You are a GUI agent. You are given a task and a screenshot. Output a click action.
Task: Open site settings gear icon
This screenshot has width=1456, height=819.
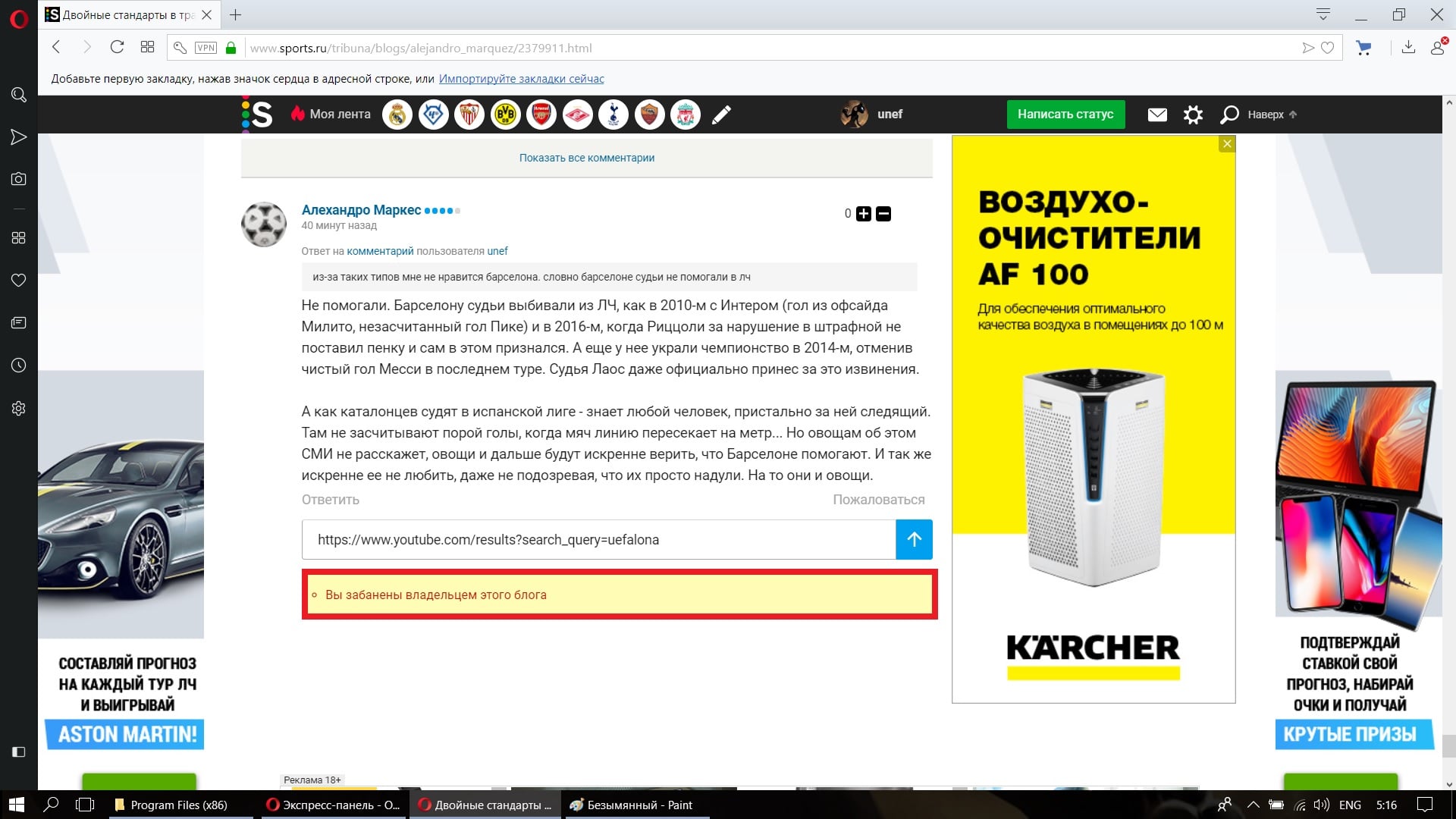1193,115
